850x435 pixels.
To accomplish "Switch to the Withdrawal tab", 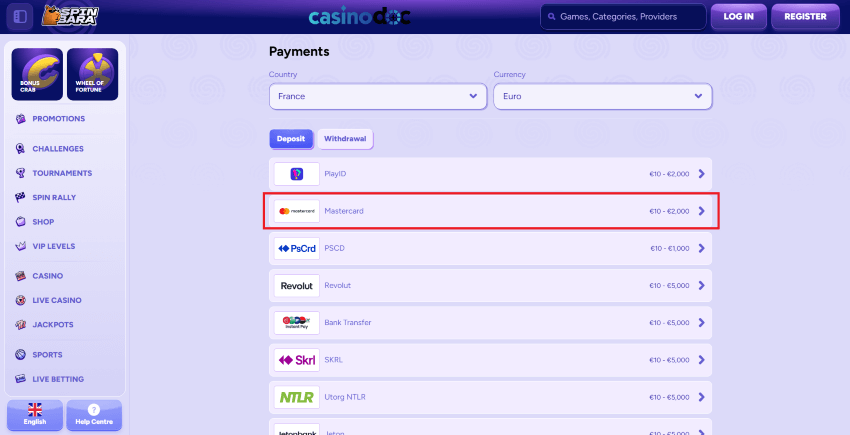I will pos(345,139).
